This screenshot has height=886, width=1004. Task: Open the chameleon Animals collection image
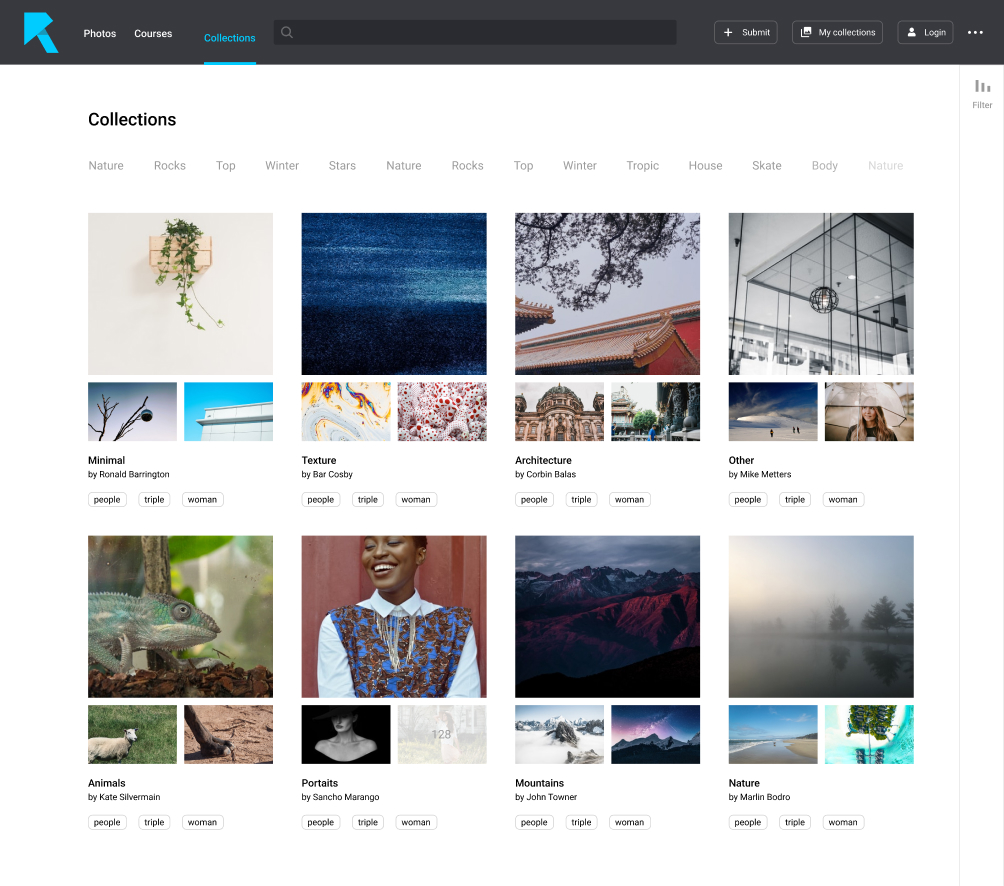click(180, 616)
